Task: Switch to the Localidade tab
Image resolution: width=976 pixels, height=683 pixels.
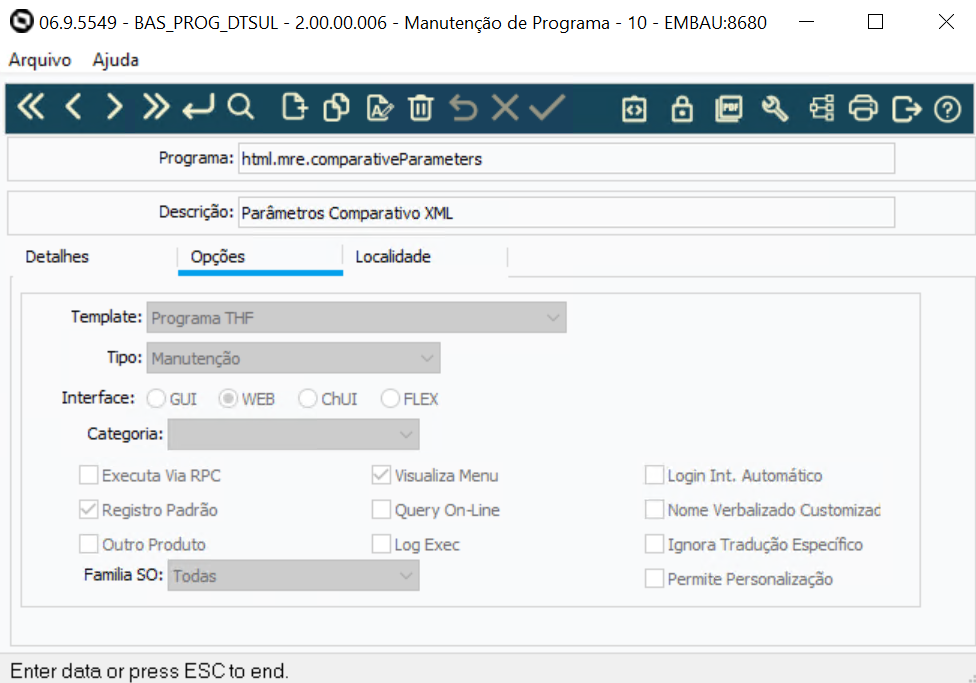Action: coord(426,257)
